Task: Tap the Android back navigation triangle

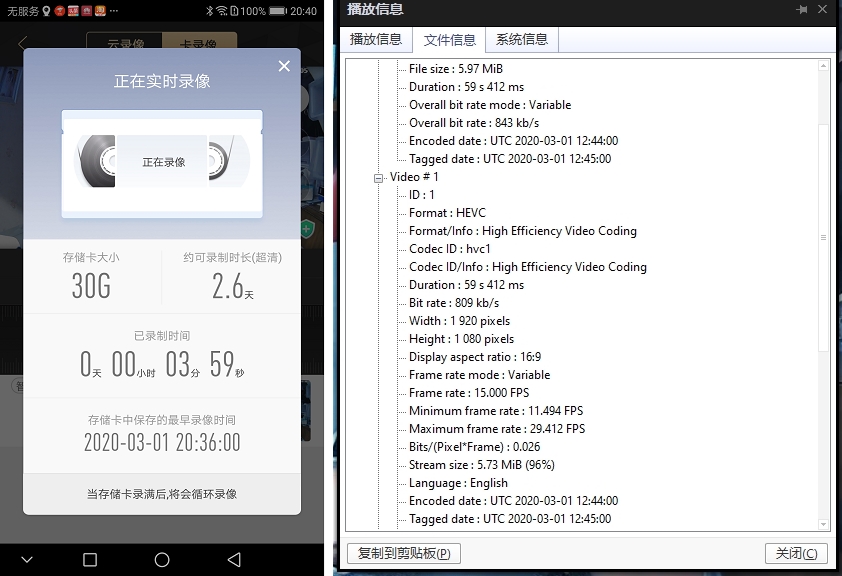Action: coord(235,559)
